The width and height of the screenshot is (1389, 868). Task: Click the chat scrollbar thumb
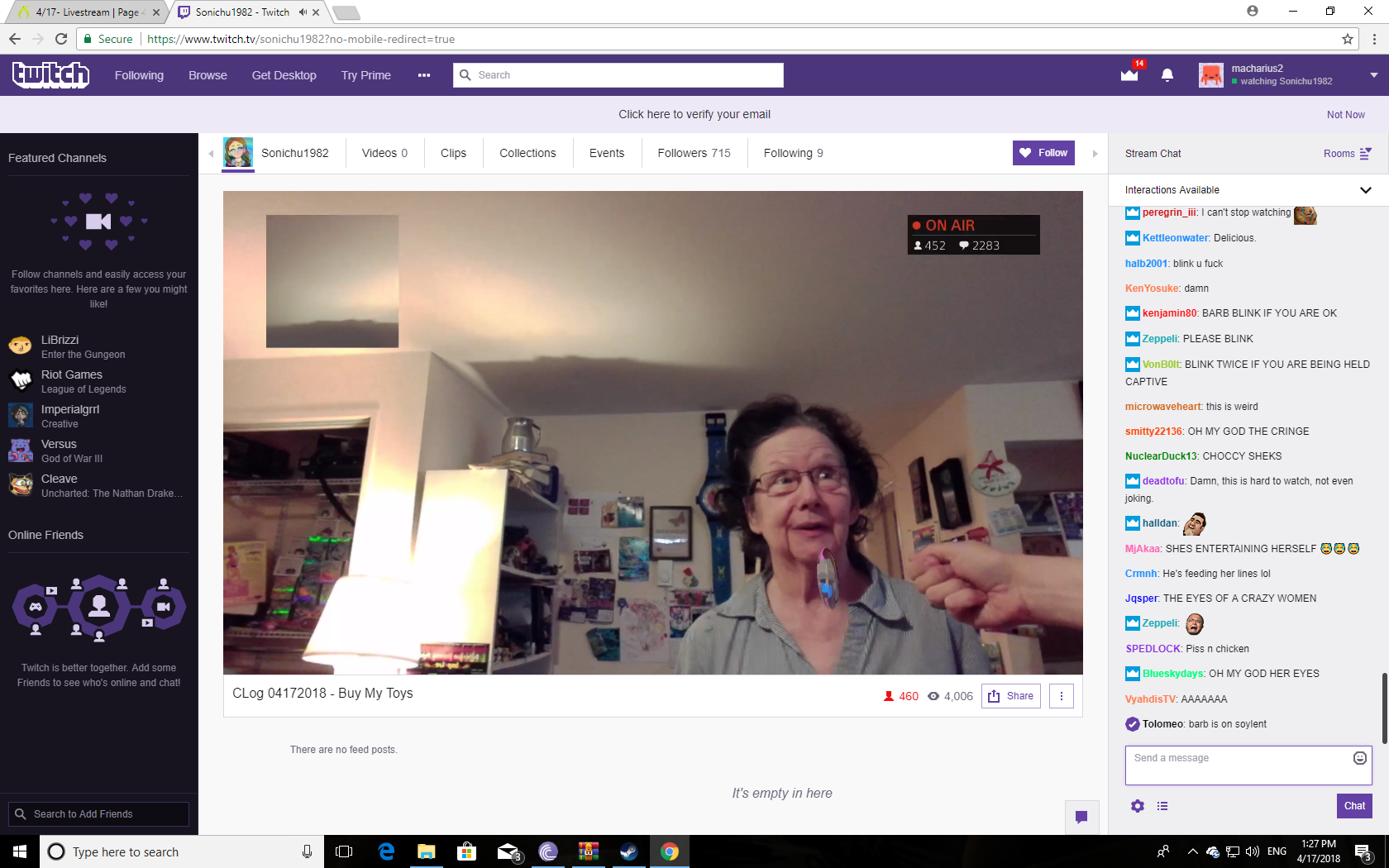point(1384,708)
